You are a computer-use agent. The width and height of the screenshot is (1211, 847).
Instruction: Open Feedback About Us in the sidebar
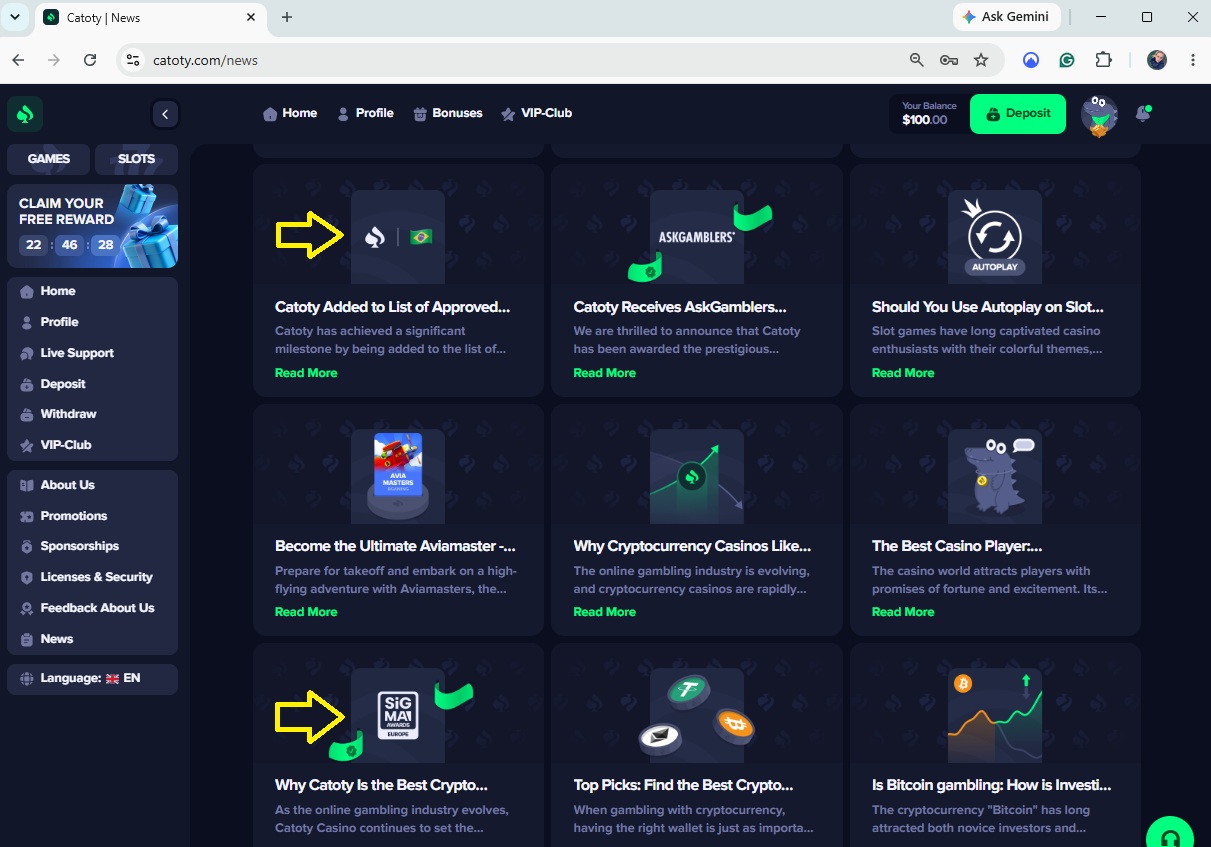pyautogui.click(x=92, y=608)
